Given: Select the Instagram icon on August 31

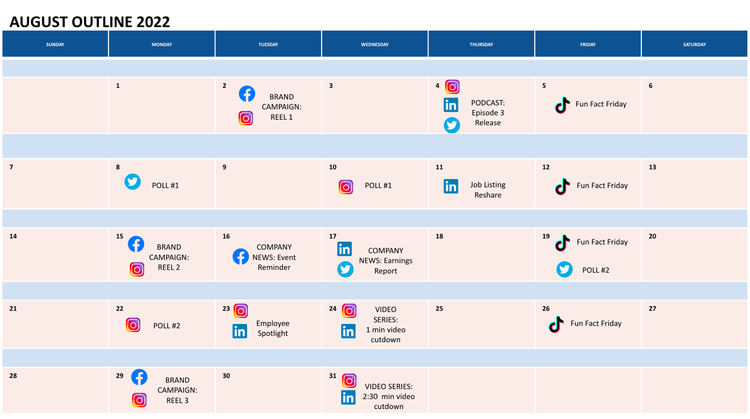Looking at the screenshot, I should 349,380.
